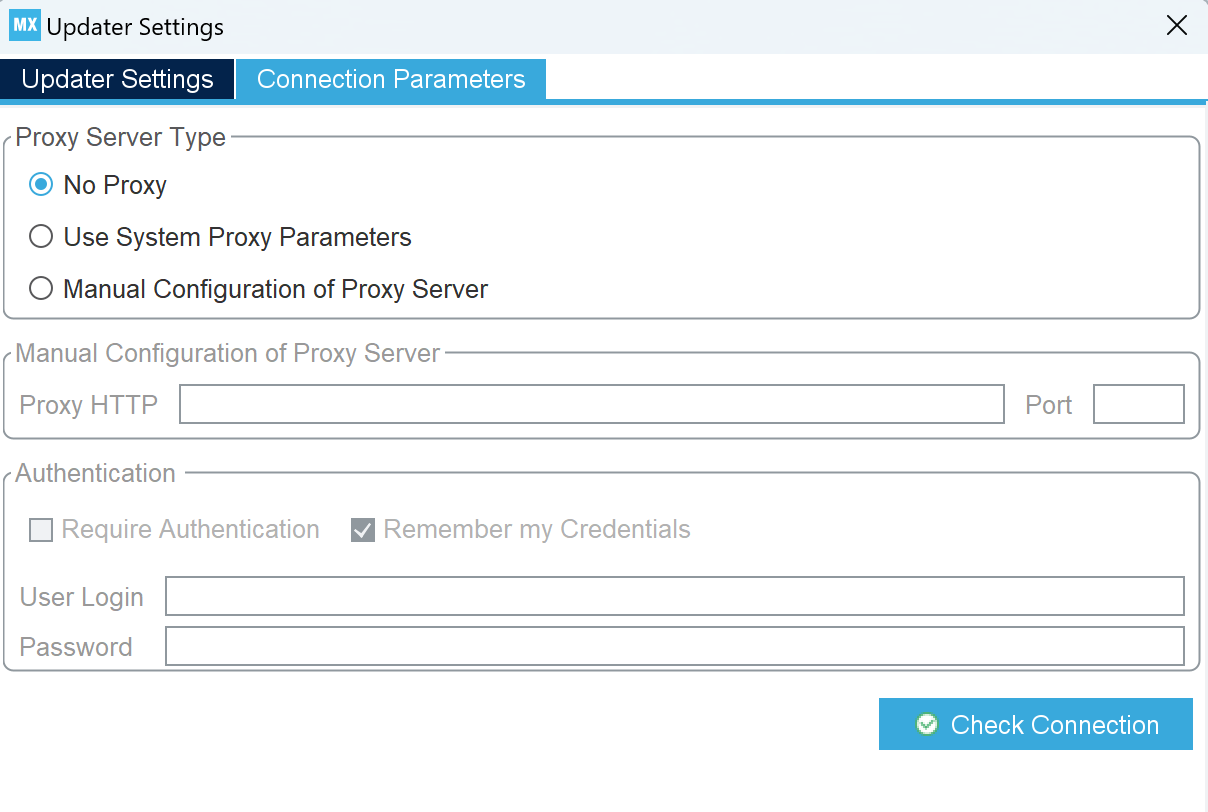The image size is (1208, 812).
Task: Enable the Require Authentication checkbox
Action: pos(40,529)
